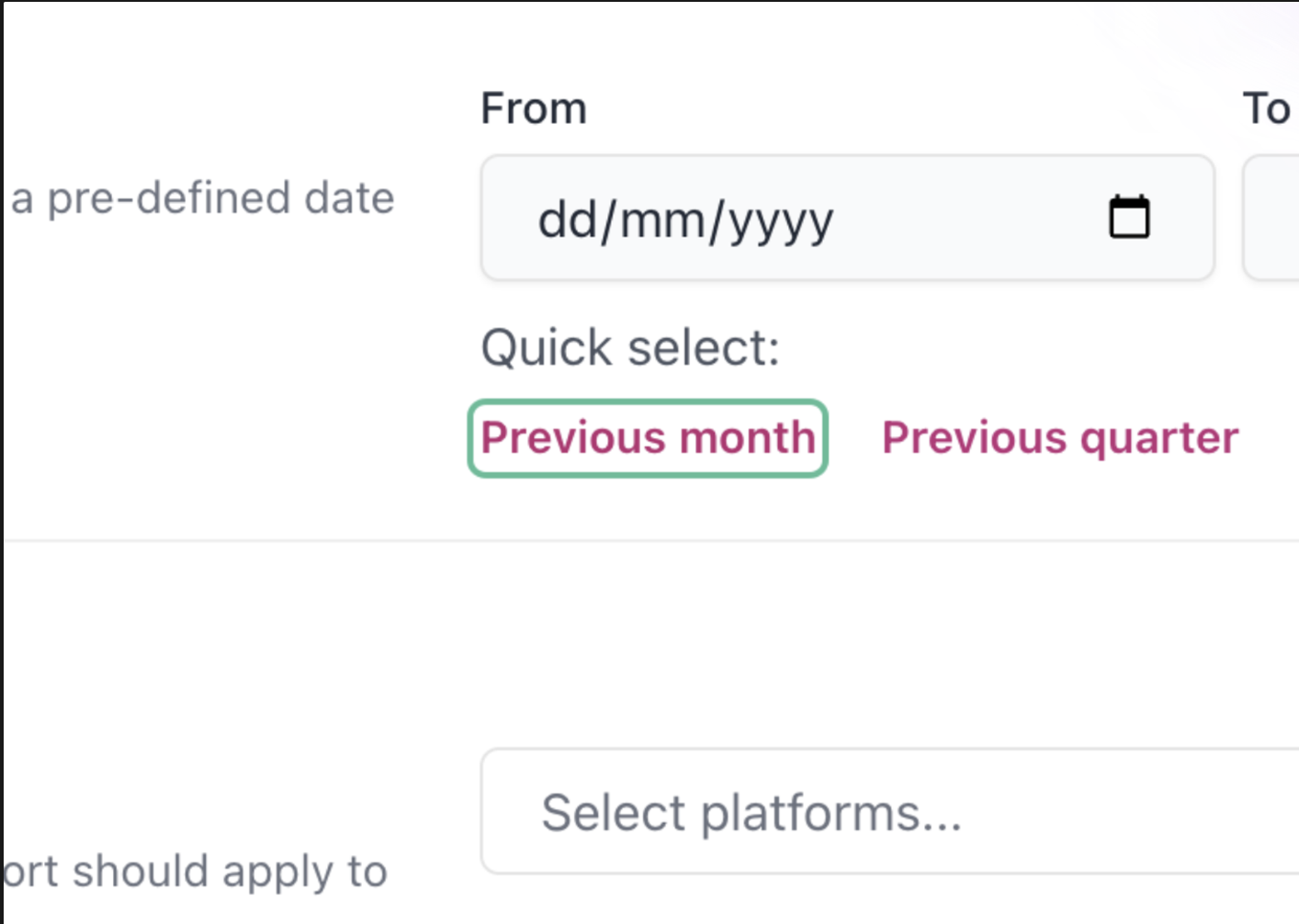Screen dimensions: 1299x924
Task: Click blank area above the platforms box
Action: click(x=889, y=643)
